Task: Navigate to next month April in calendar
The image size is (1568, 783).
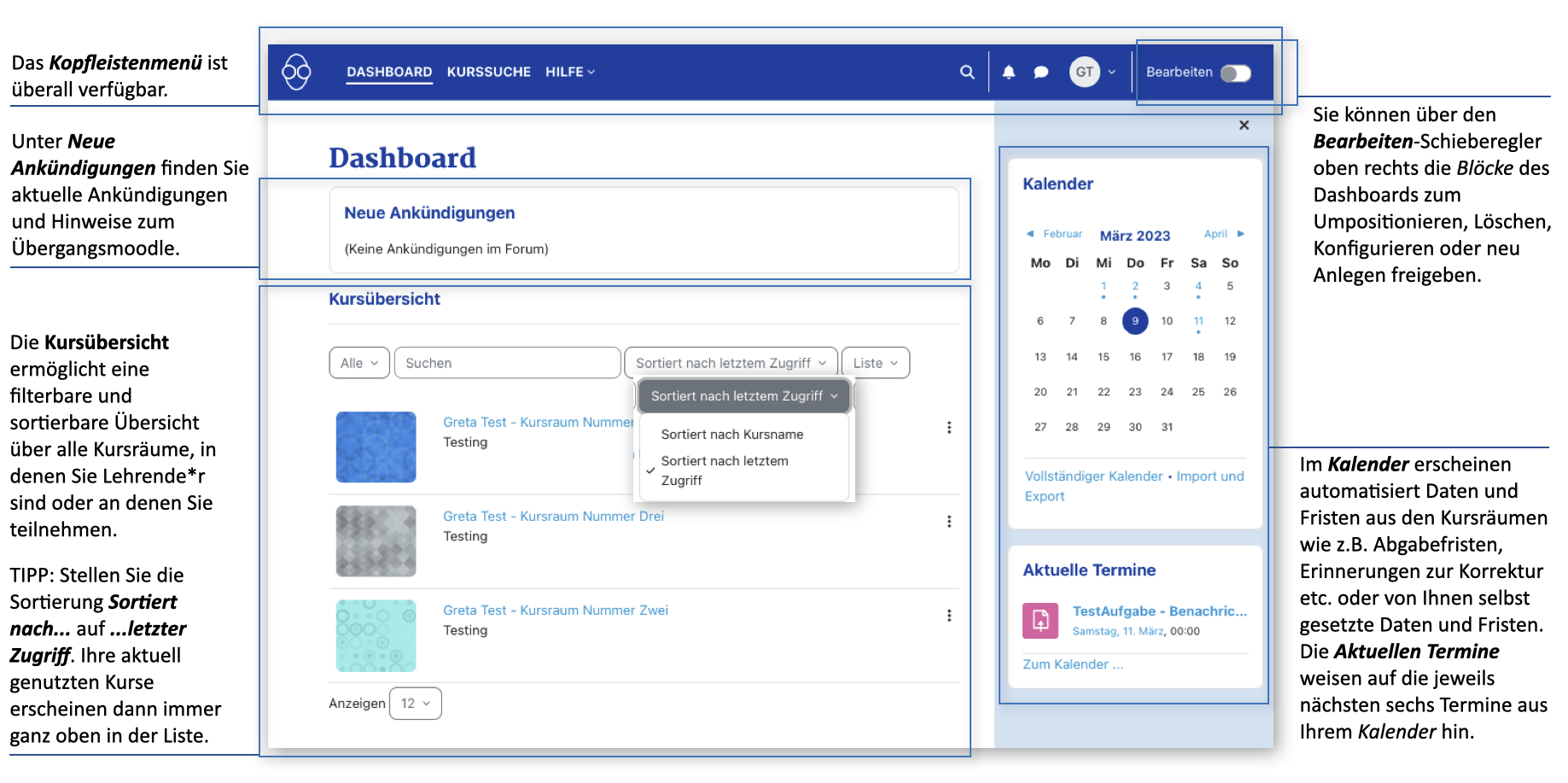Action: point(1224,234)
